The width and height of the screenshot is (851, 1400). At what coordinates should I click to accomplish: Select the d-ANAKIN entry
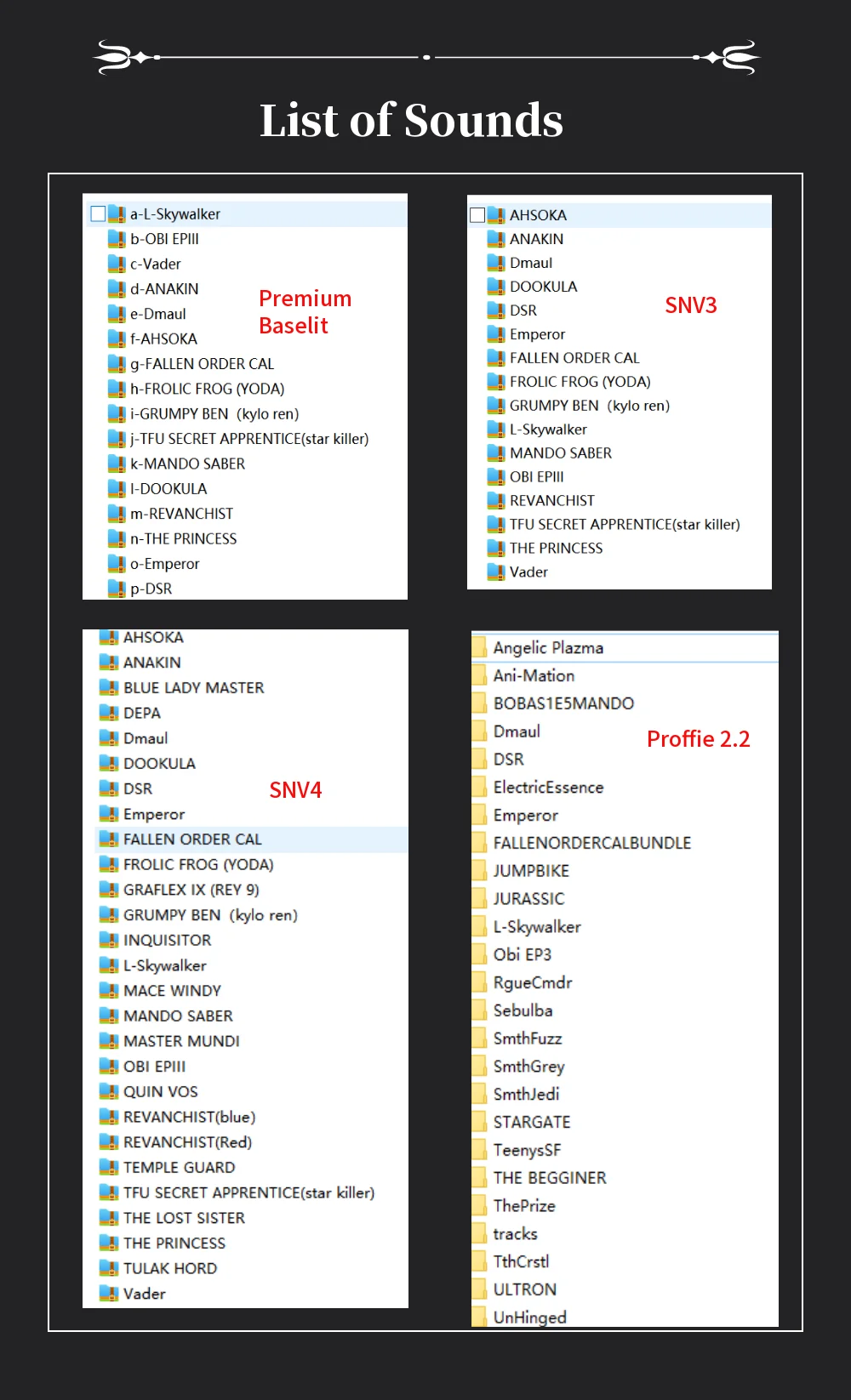[164, 289]
